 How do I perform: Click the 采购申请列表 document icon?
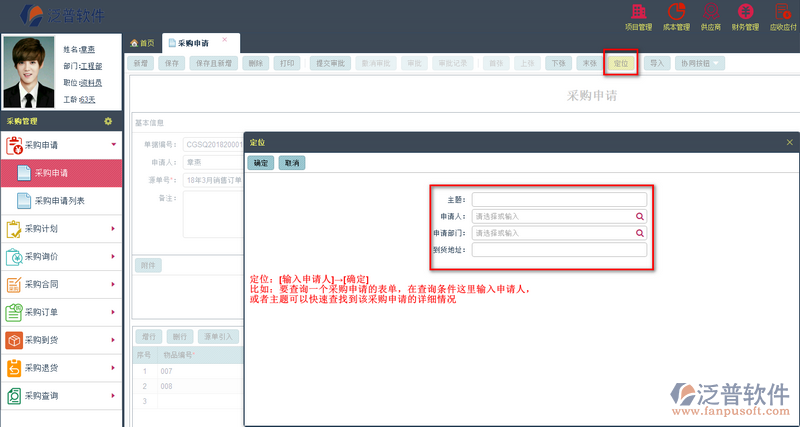(24, 201)
